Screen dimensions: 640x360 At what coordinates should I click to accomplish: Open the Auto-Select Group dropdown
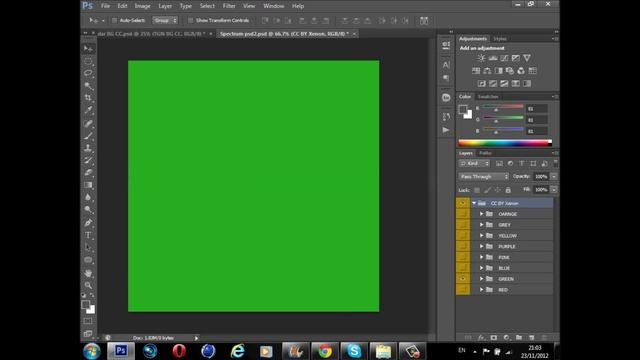(x=165, y=20)
